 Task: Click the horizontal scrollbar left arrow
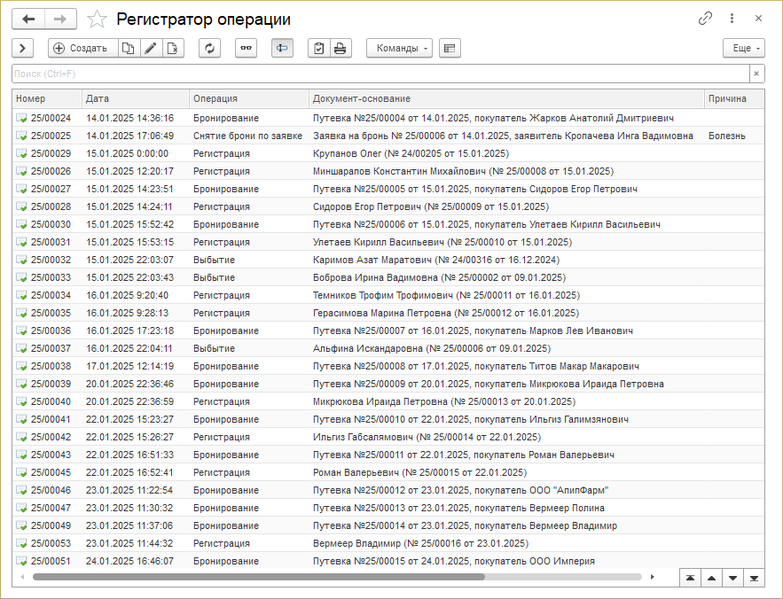pos(22,577)
